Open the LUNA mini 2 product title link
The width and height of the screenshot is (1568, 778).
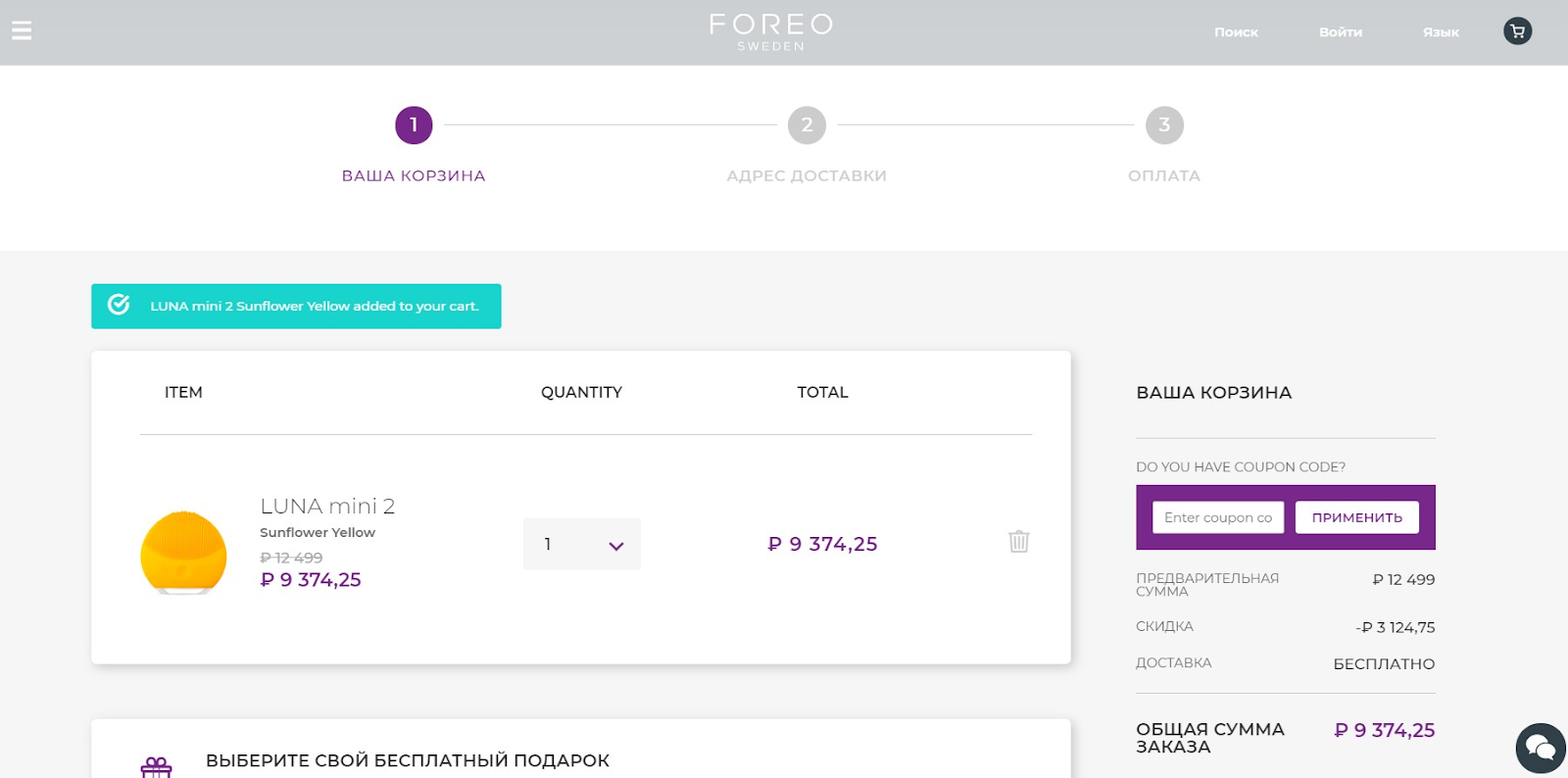(x=327, y=507)
